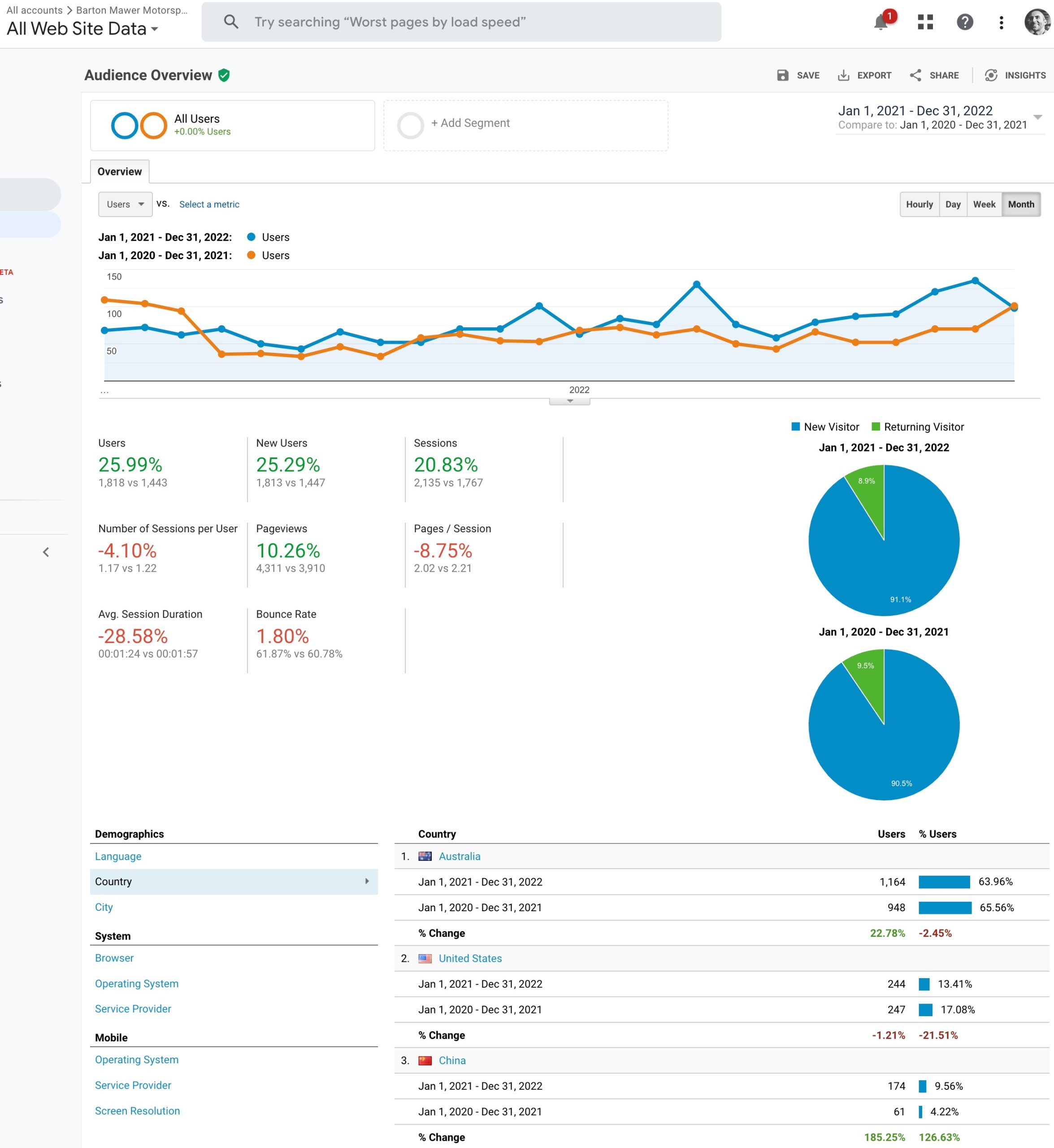This screenshot has height=1148, width=1054.
Task: Select the Overview tab
Action: point(120,172)
